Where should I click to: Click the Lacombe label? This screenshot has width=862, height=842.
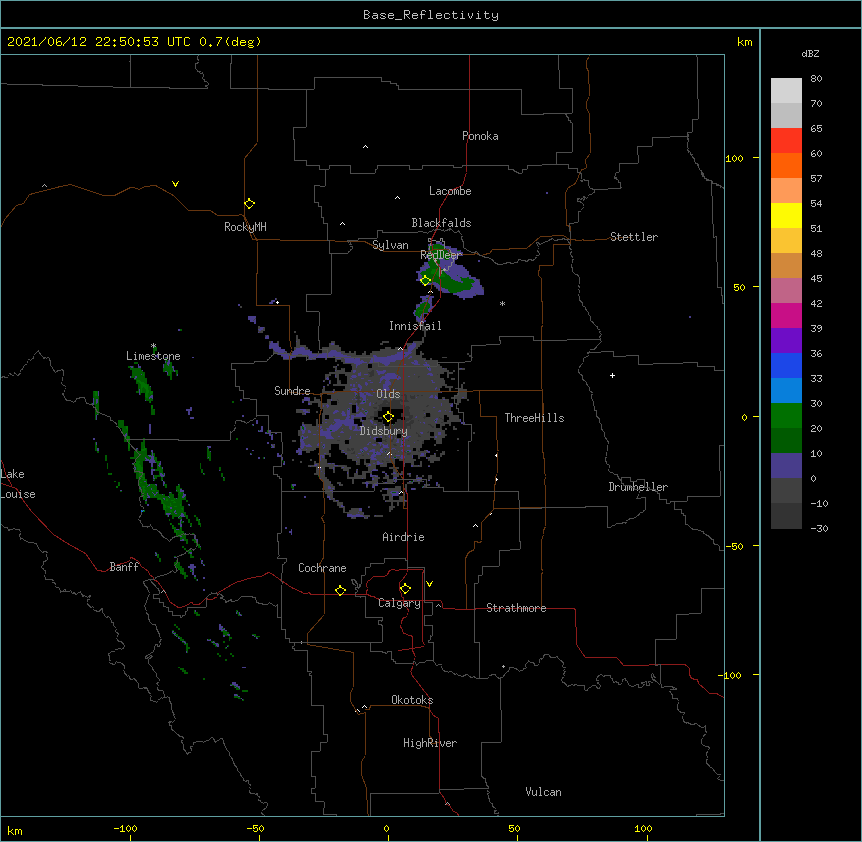(450, 191)
